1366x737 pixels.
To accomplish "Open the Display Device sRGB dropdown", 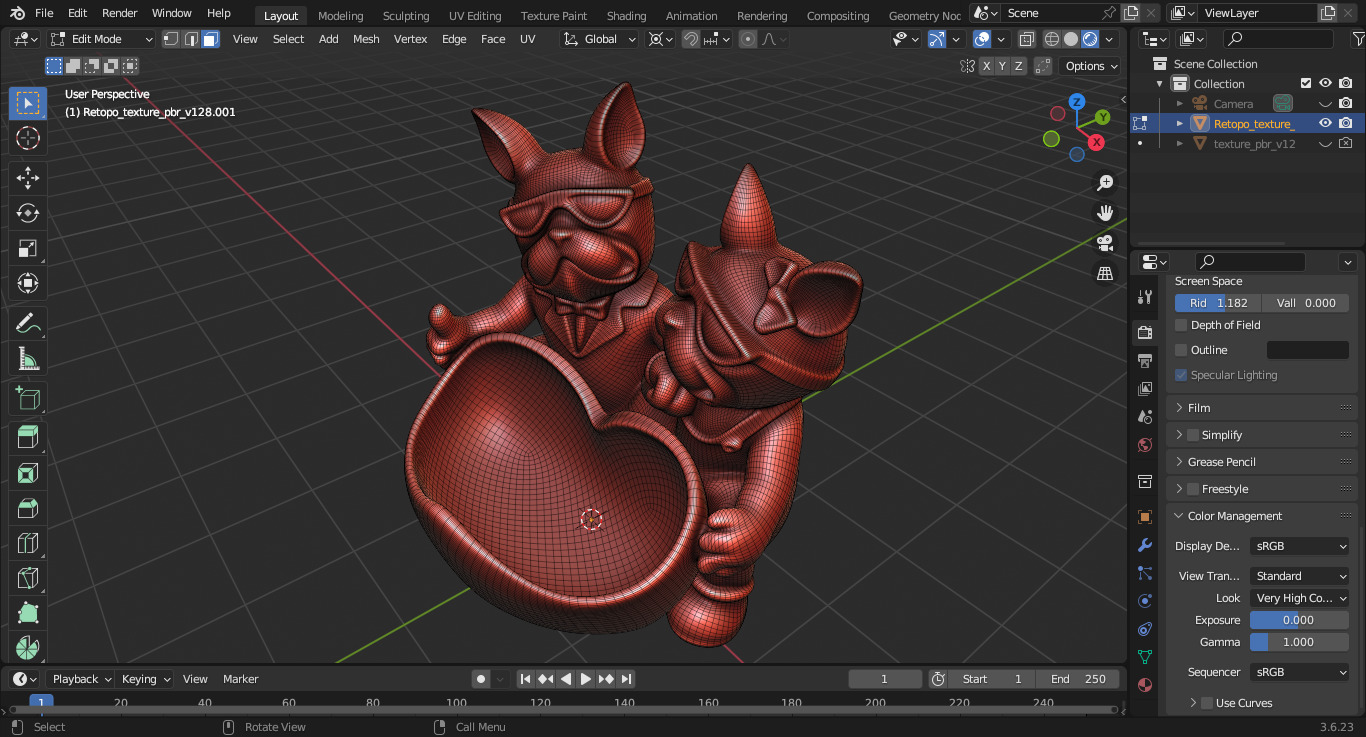I will 1300,546.
